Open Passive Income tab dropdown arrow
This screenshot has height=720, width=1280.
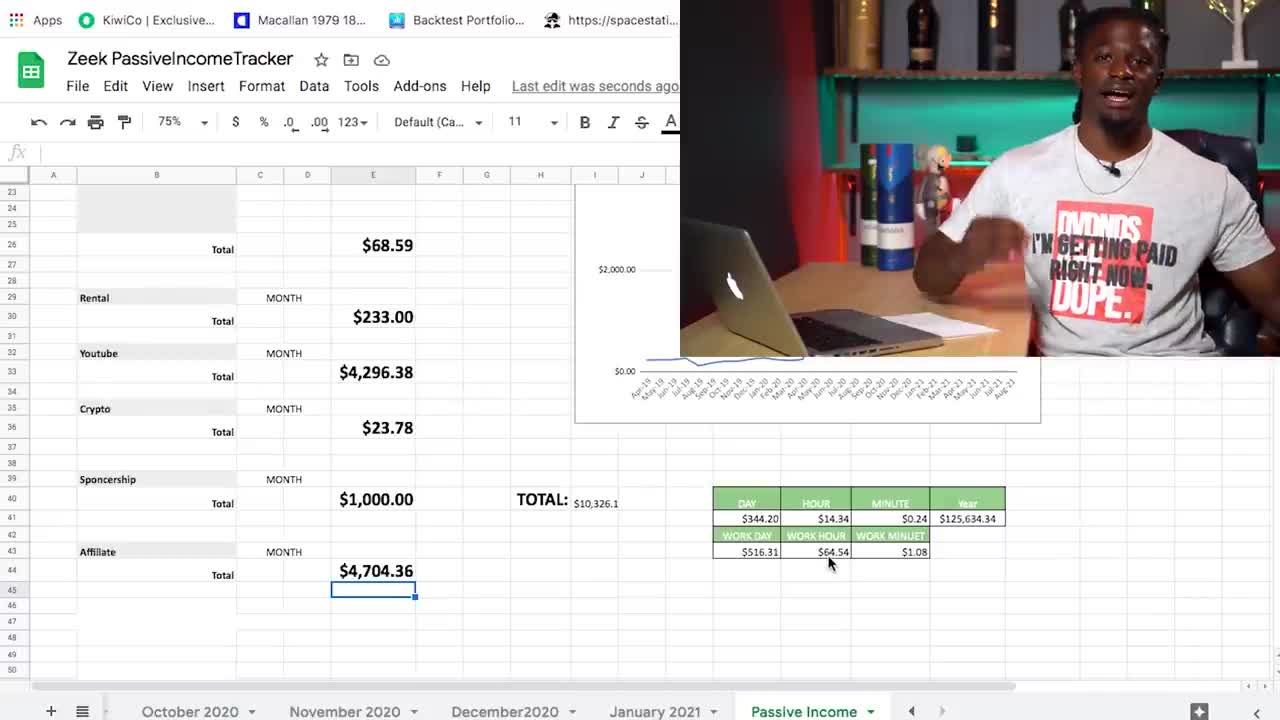coord(871,712)
